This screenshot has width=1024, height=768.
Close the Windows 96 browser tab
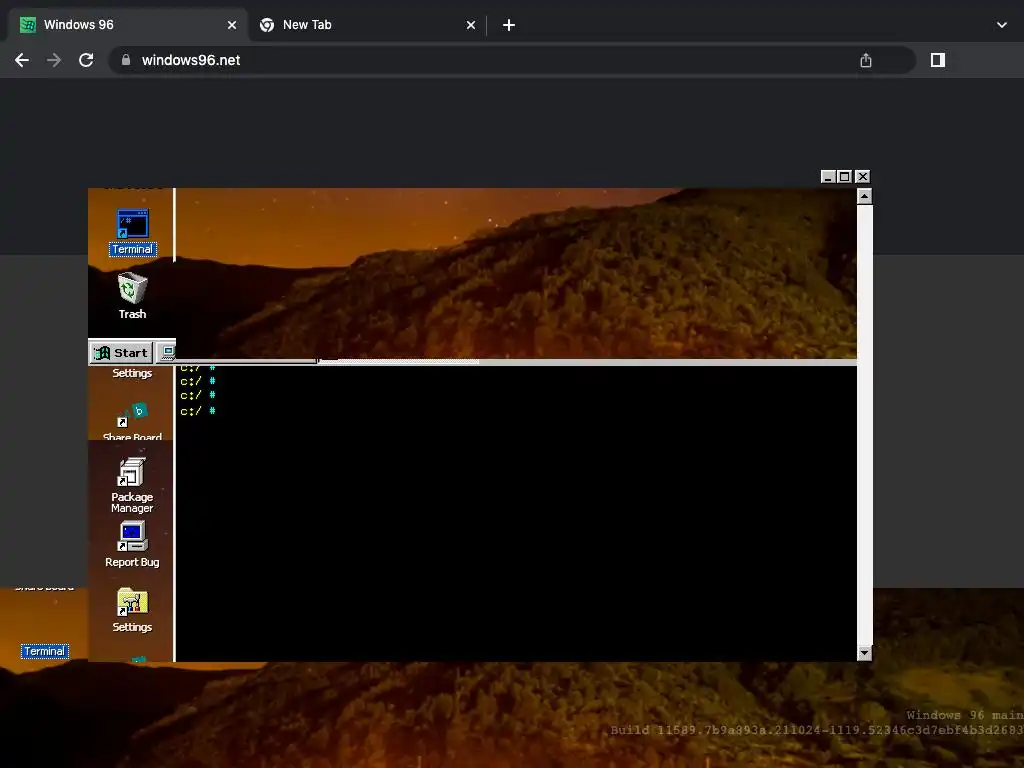pyautogui.click(x=232, y=25)
